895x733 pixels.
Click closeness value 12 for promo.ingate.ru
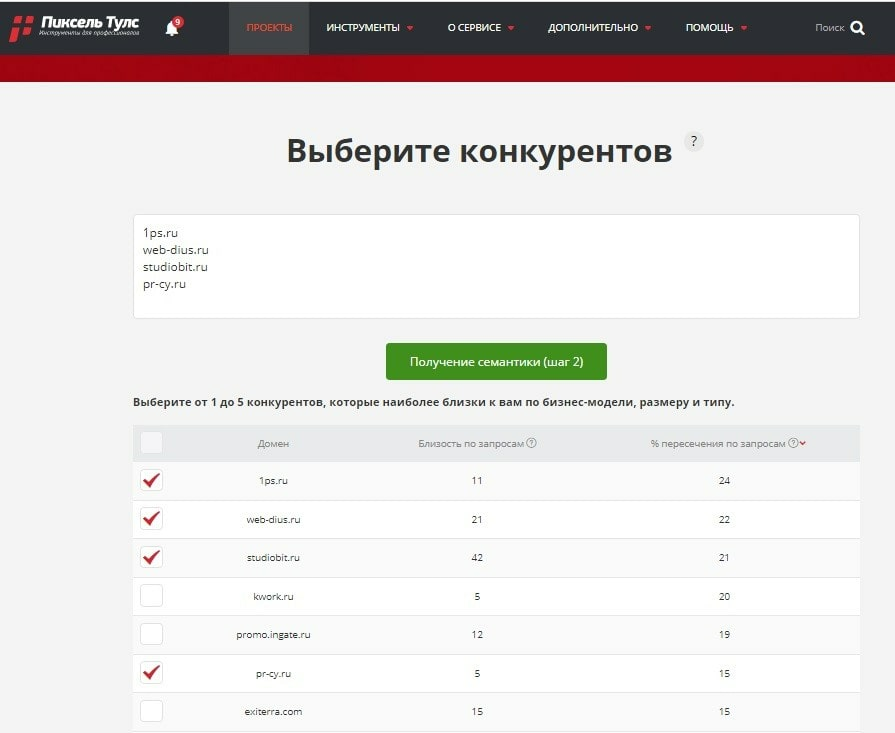click(477, 635)
